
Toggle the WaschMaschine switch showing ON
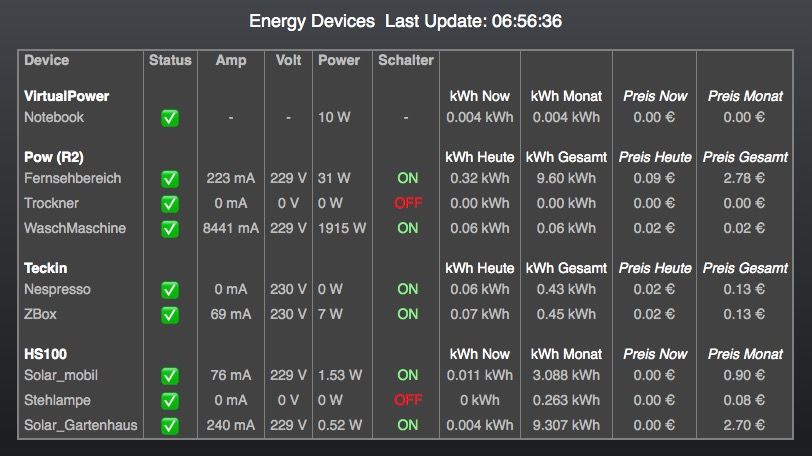click(408, 228)
